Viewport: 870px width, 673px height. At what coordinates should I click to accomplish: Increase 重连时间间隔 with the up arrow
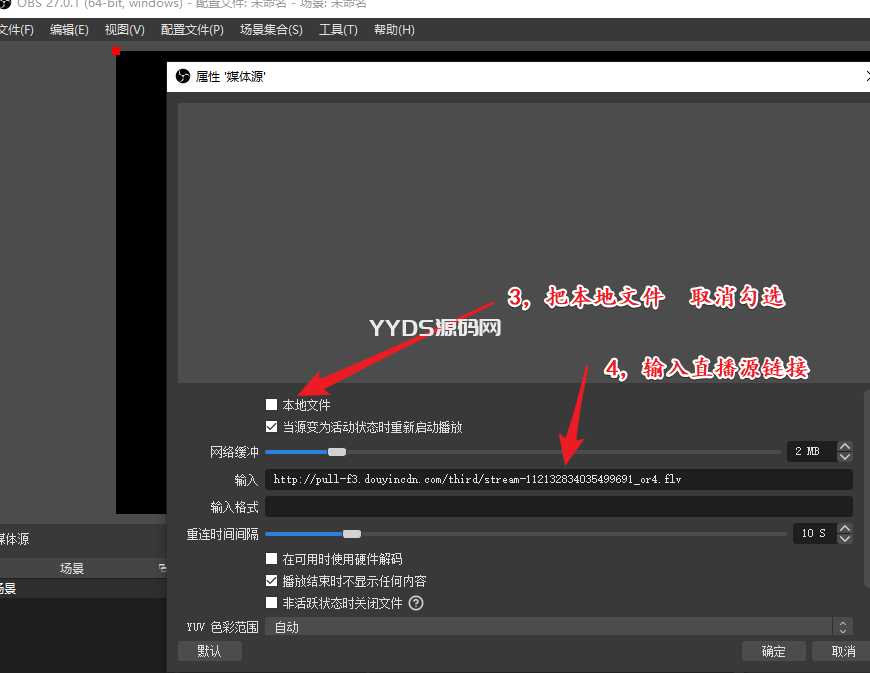(x=845, y=528)
